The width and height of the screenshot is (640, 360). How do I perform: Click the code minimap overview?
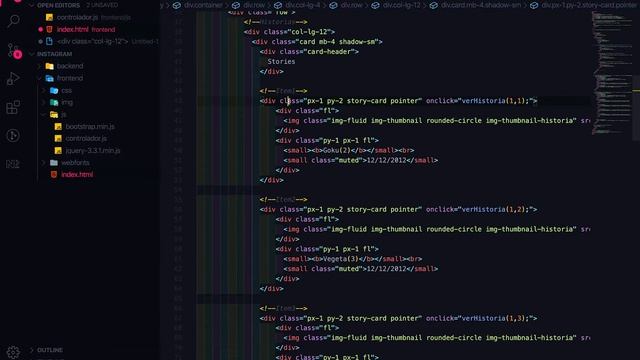point(611,73)
